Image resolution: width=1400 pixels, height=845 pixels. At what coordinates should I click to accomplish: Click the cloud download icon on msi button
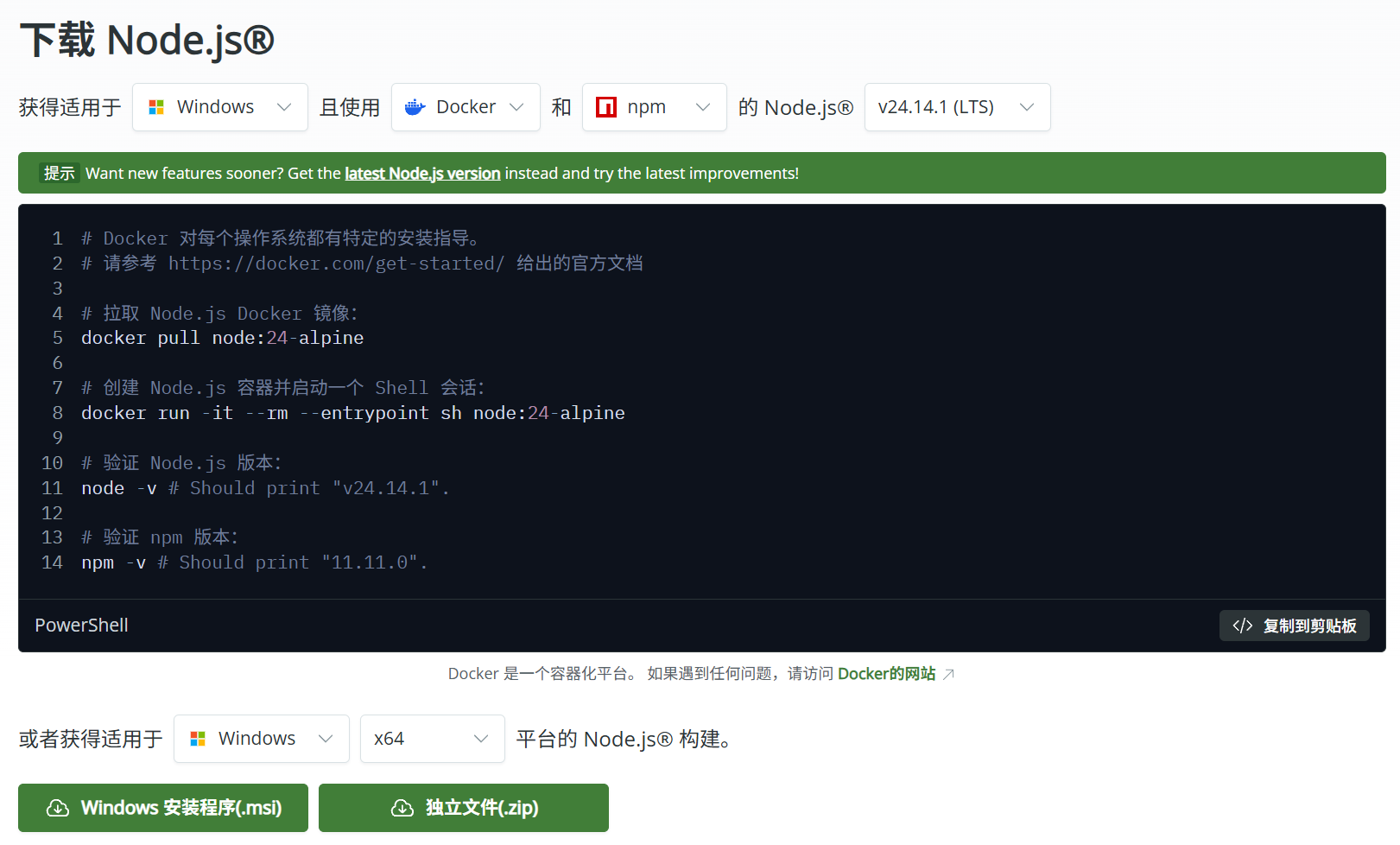click(x=58, y=808)
